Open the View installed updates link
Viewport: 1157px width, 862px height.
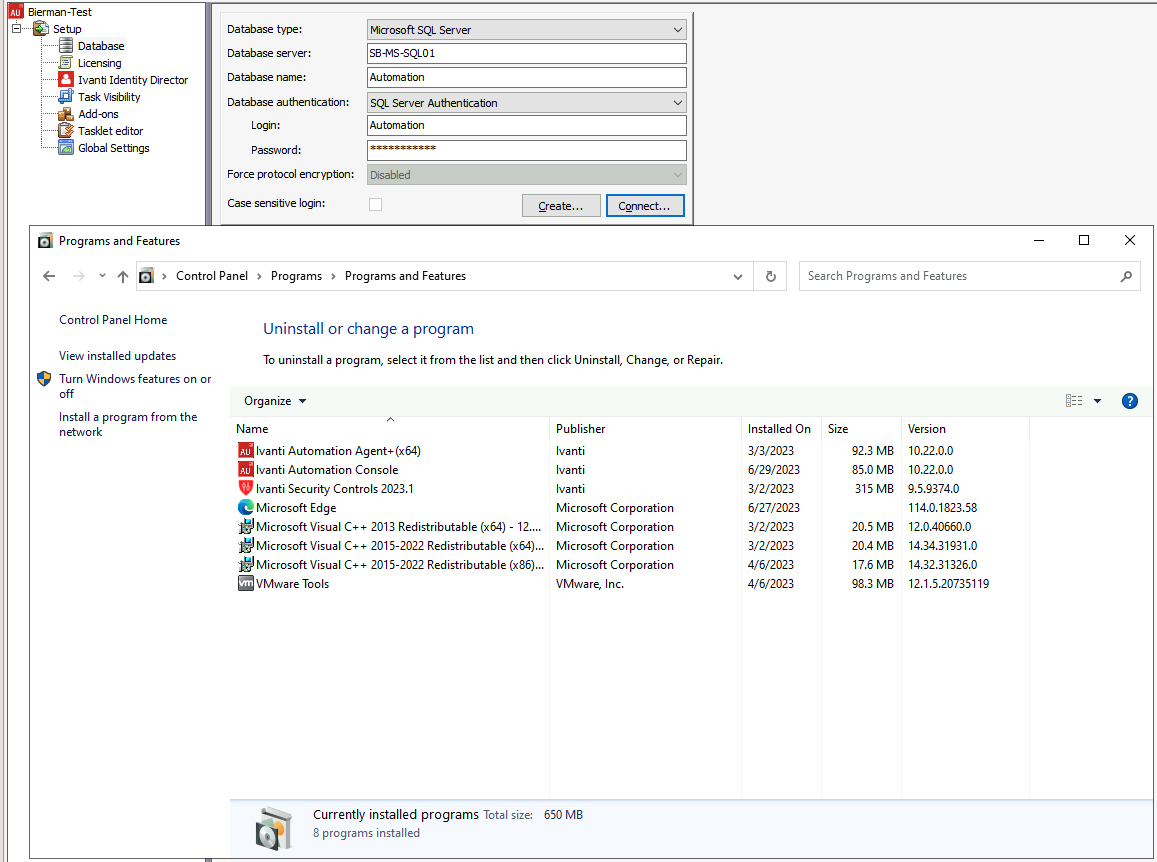click(117, 356)
